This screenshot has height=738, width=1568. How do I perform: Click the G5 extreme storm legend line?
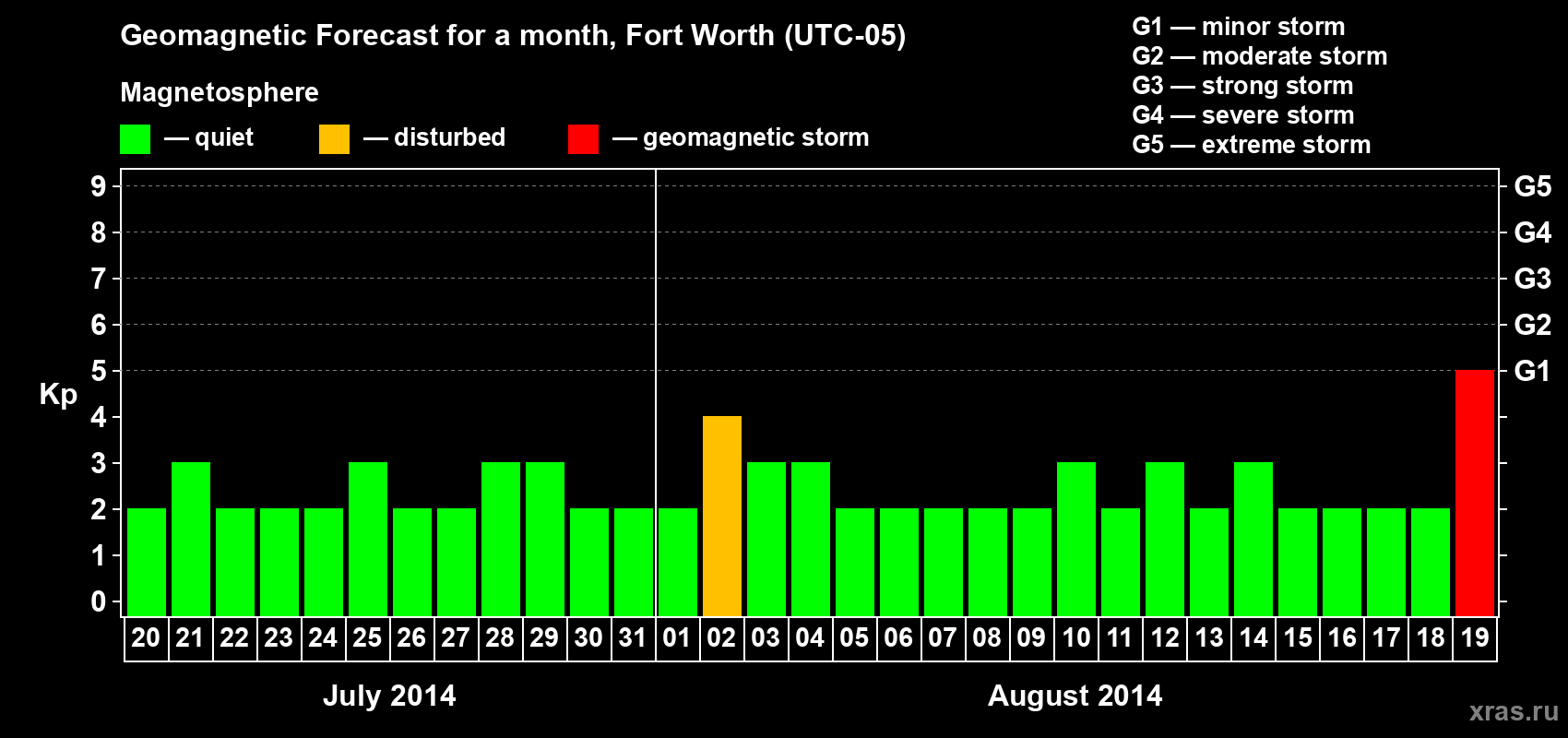(x=1252, y=145)
